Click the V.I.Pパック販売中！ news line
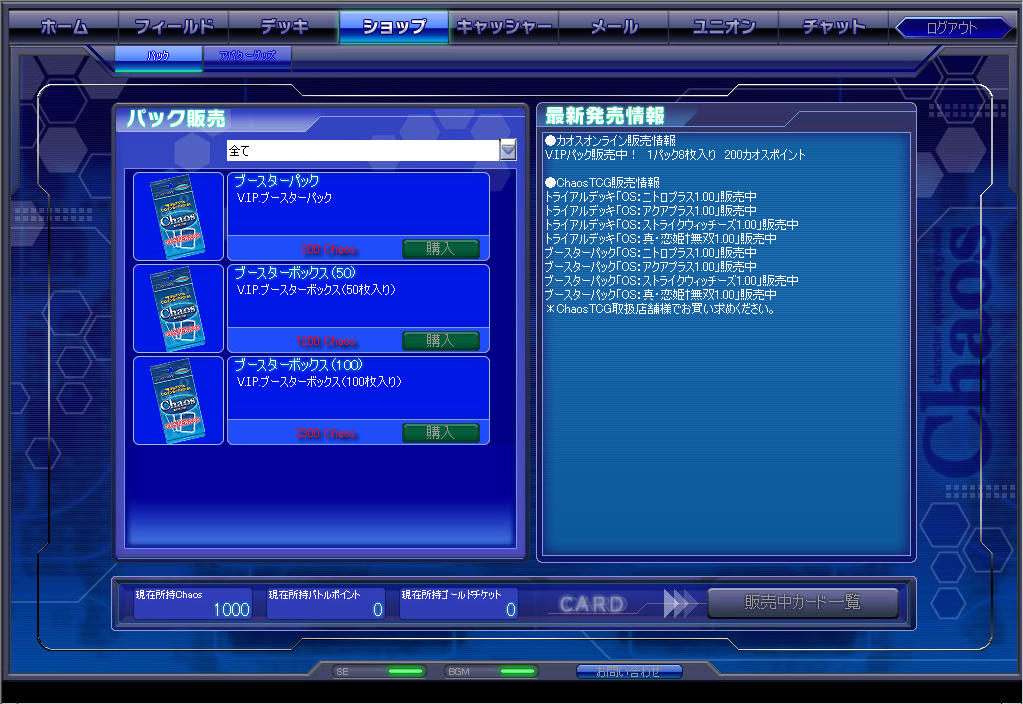 click(x=675, y=155)
